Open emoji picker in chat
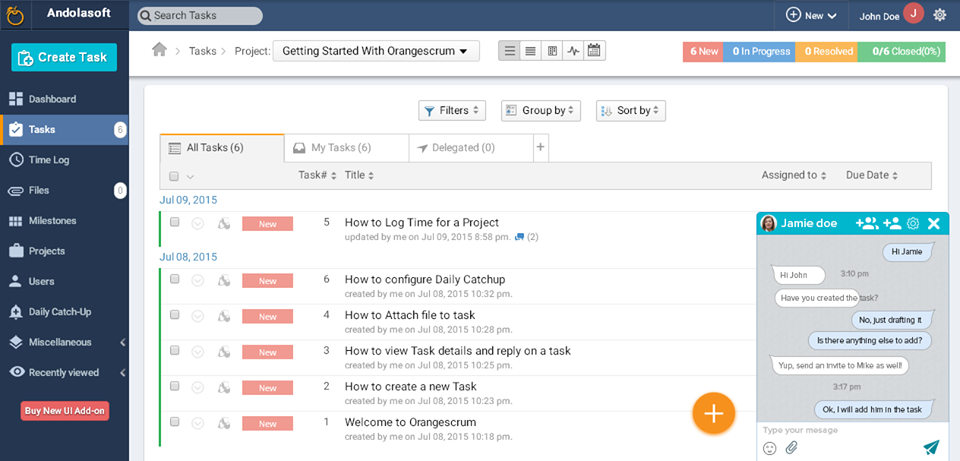 (x=770, y=448)
